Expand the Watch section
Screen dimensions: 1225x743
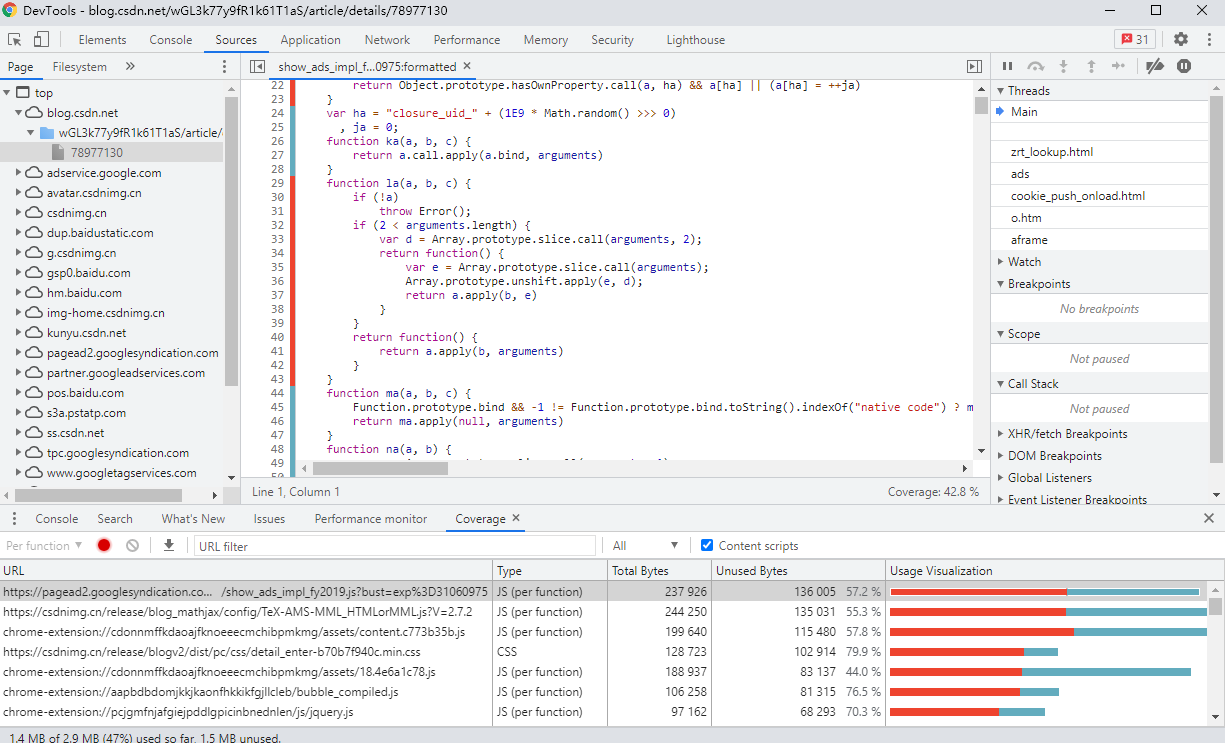1024,262
